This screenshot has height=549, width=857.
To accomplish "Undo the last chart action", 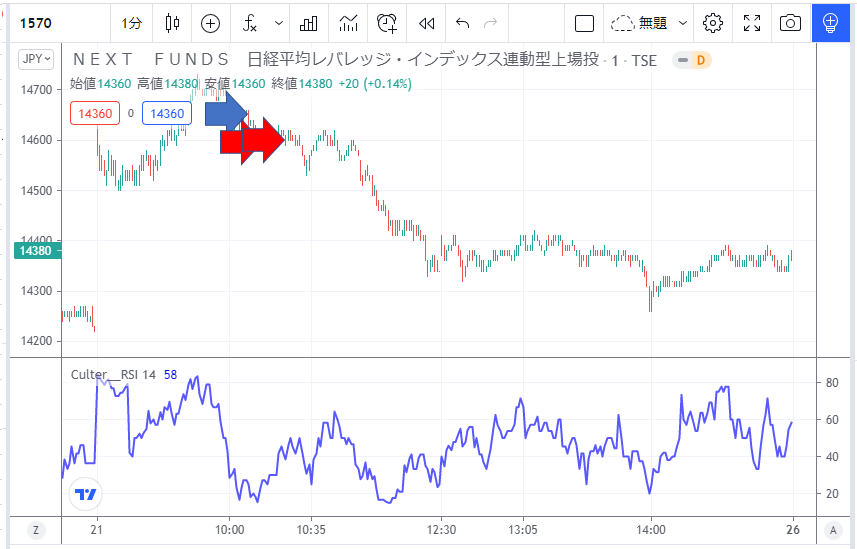I will pos(462,23).
